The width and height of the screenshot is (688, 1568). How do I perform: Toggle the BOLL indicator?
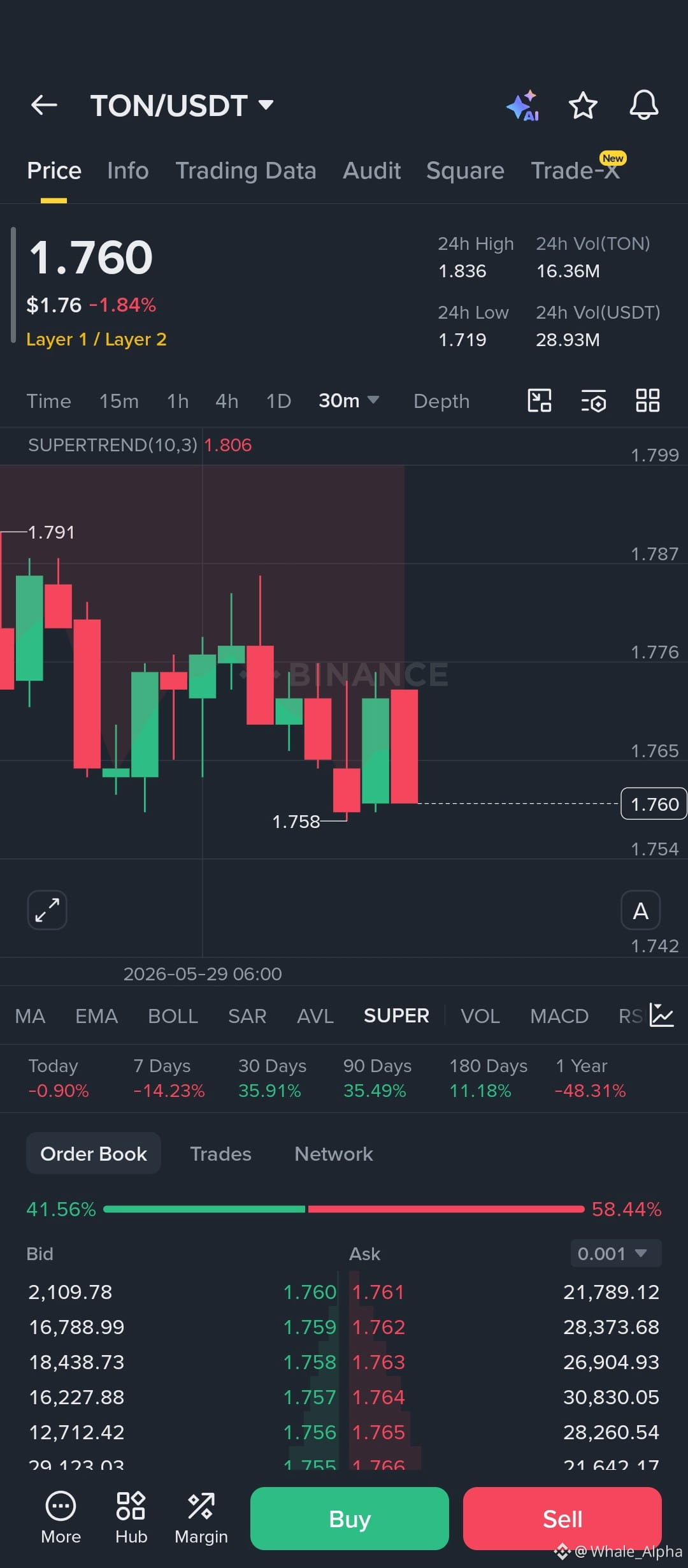tap(173, 1016)
